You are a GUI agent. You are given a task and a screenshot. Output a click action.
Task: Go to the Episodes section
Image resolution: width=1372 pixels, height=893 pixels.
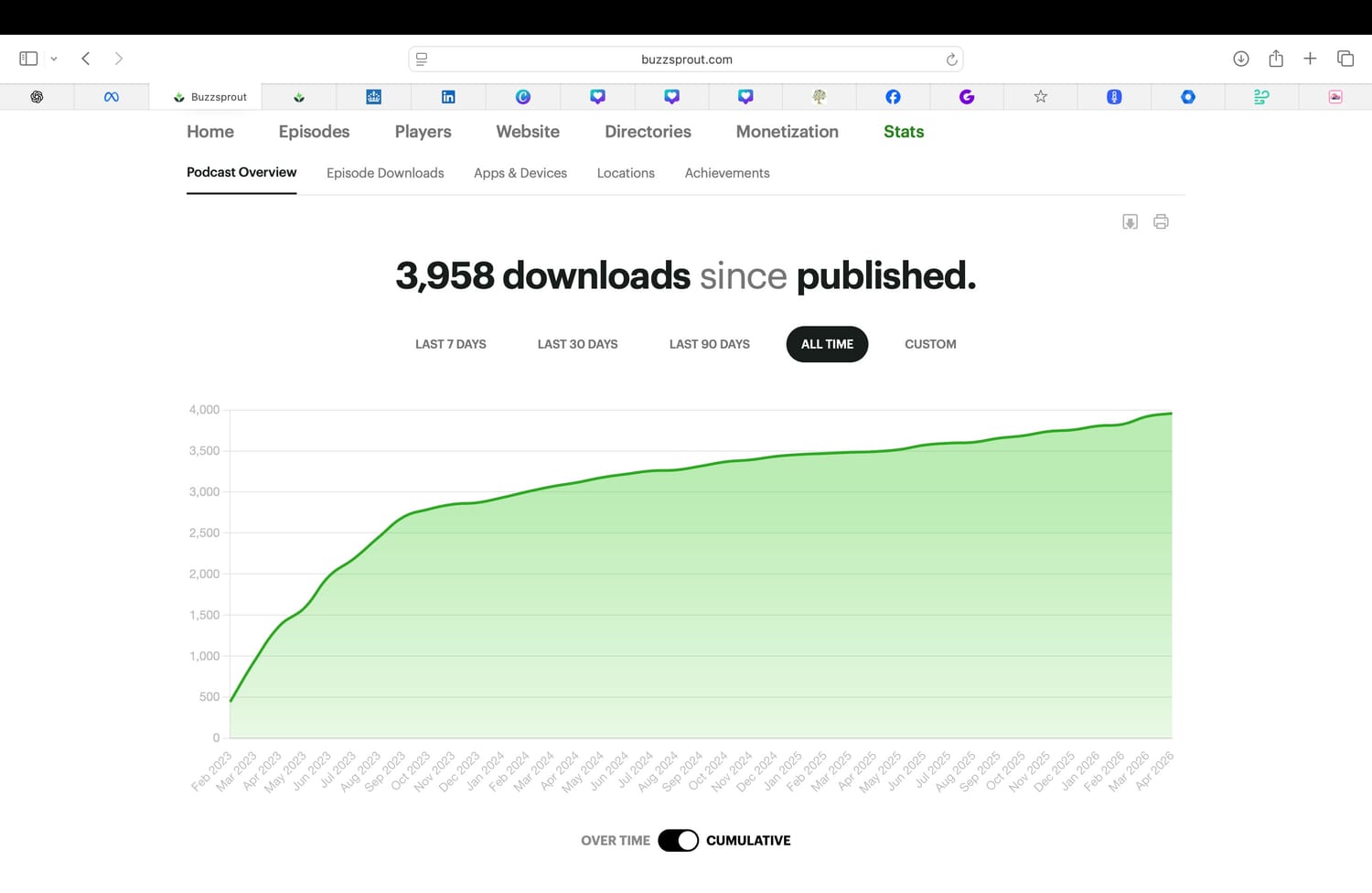315,132
